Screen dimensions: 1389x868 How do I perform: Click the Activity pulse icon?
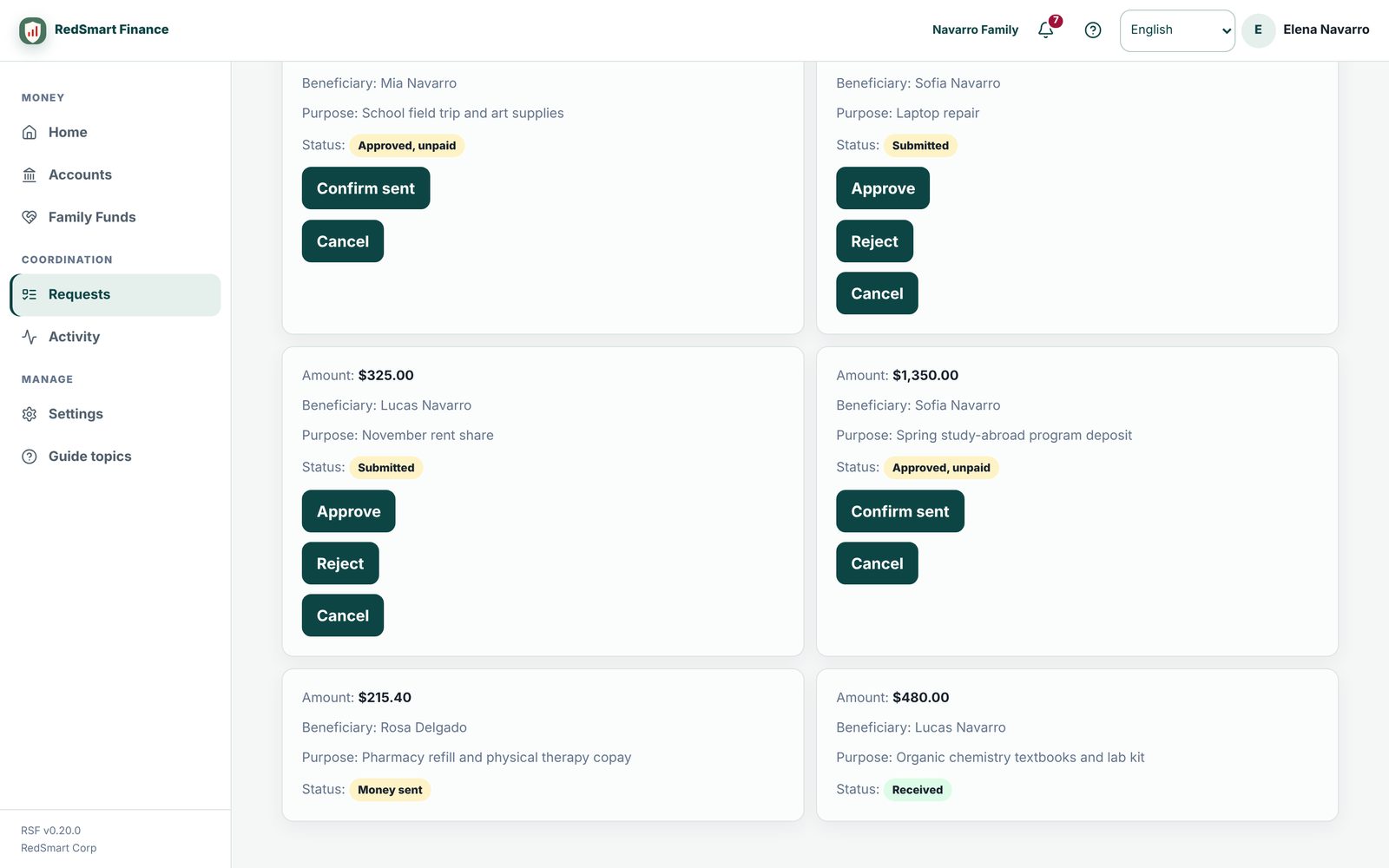pos(30,337)
